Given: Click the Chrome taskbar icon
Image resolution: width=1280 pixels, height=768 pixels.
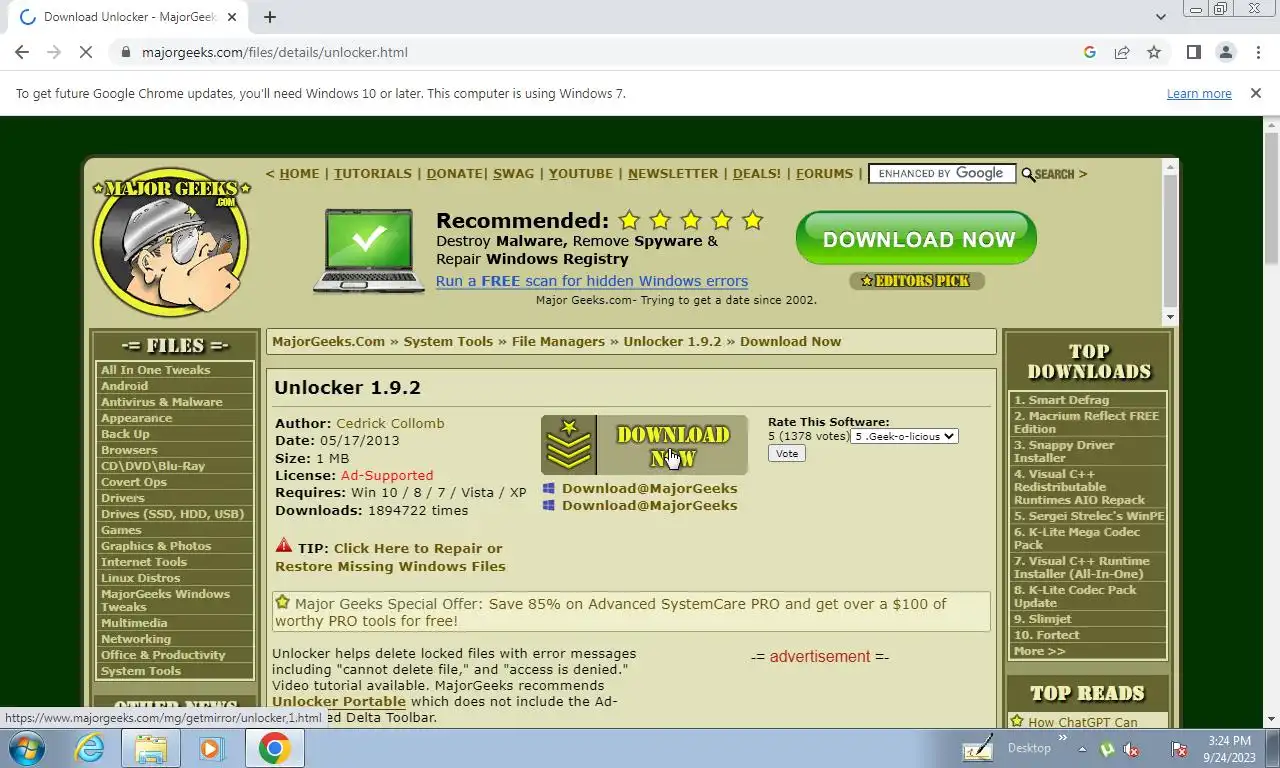Looking at the screenshot, I should [274, 748].
